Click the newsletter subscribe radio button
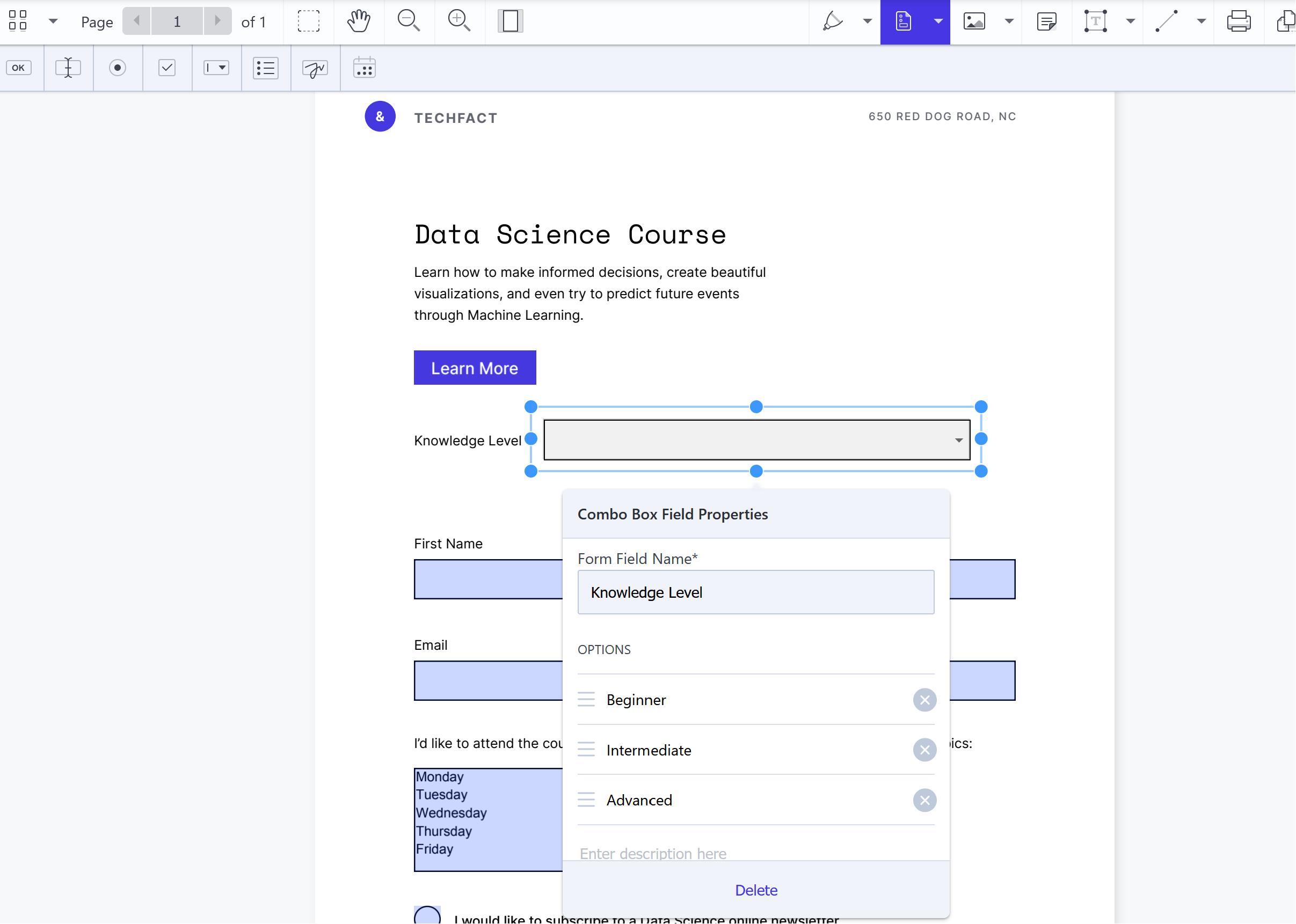 point(427,915)
